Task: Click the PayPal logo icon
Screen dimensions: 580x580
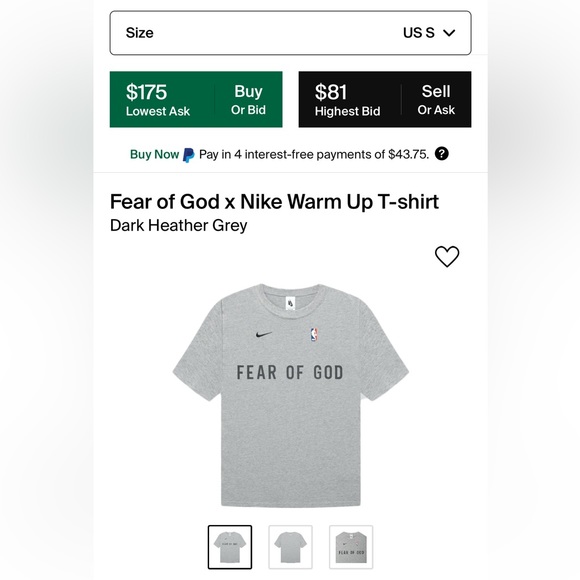Action: click(x=189, y=155)
